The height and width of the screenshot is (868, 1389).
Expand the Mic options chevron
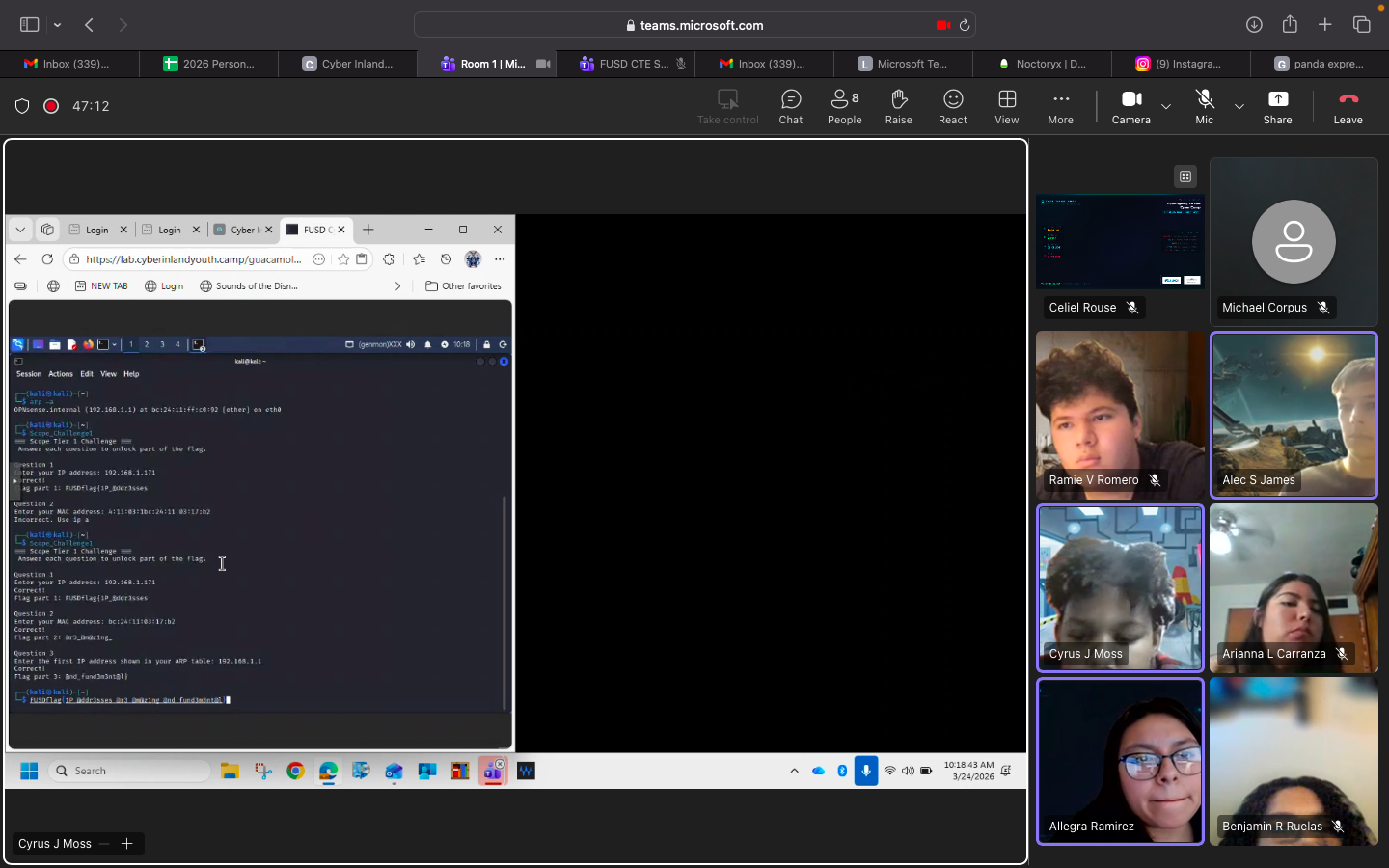[1239, 106]
